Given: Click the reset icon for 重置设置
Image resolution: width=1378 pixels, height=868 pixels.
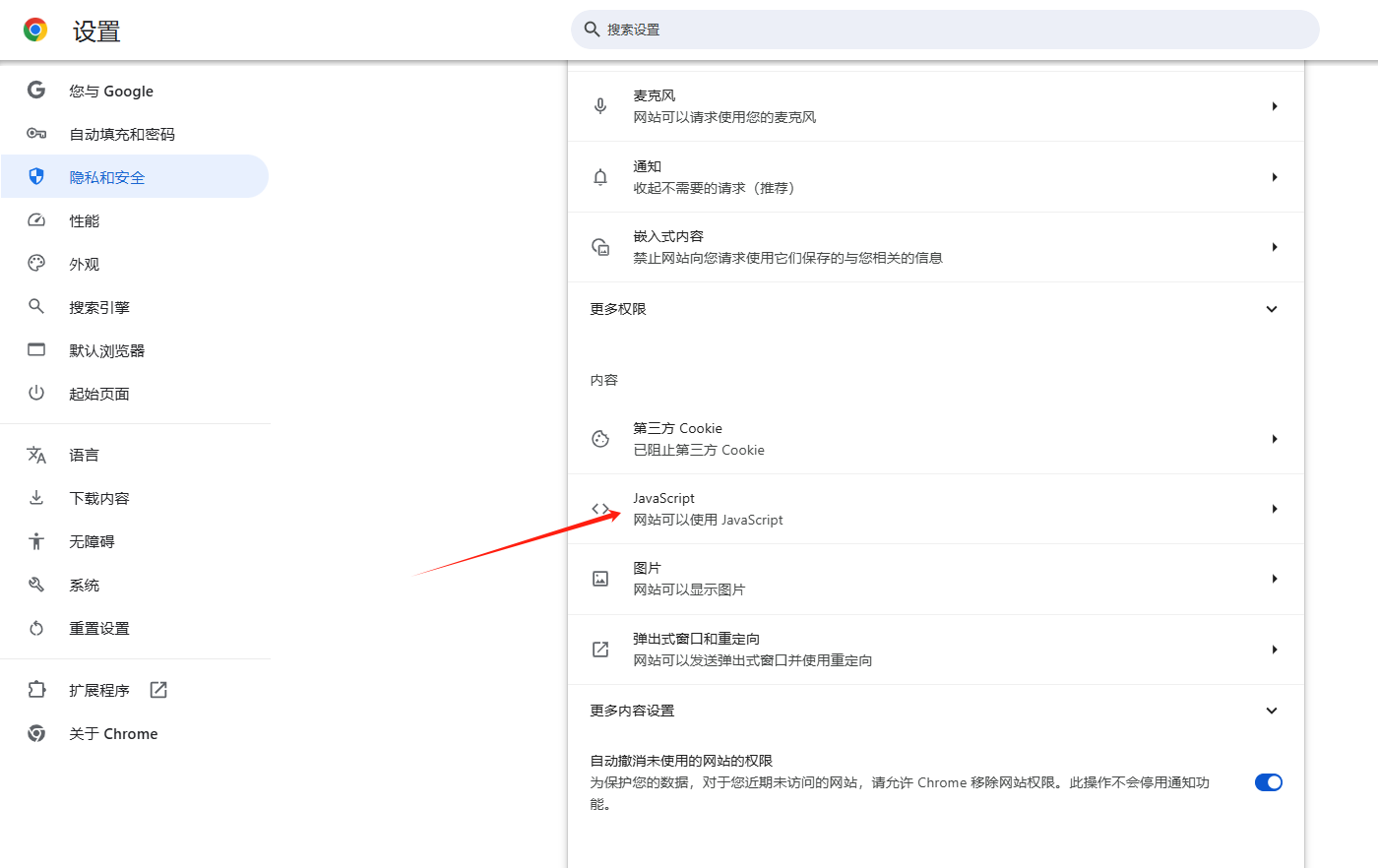Looking at the screenshot, I should click(x=36, y=628).
